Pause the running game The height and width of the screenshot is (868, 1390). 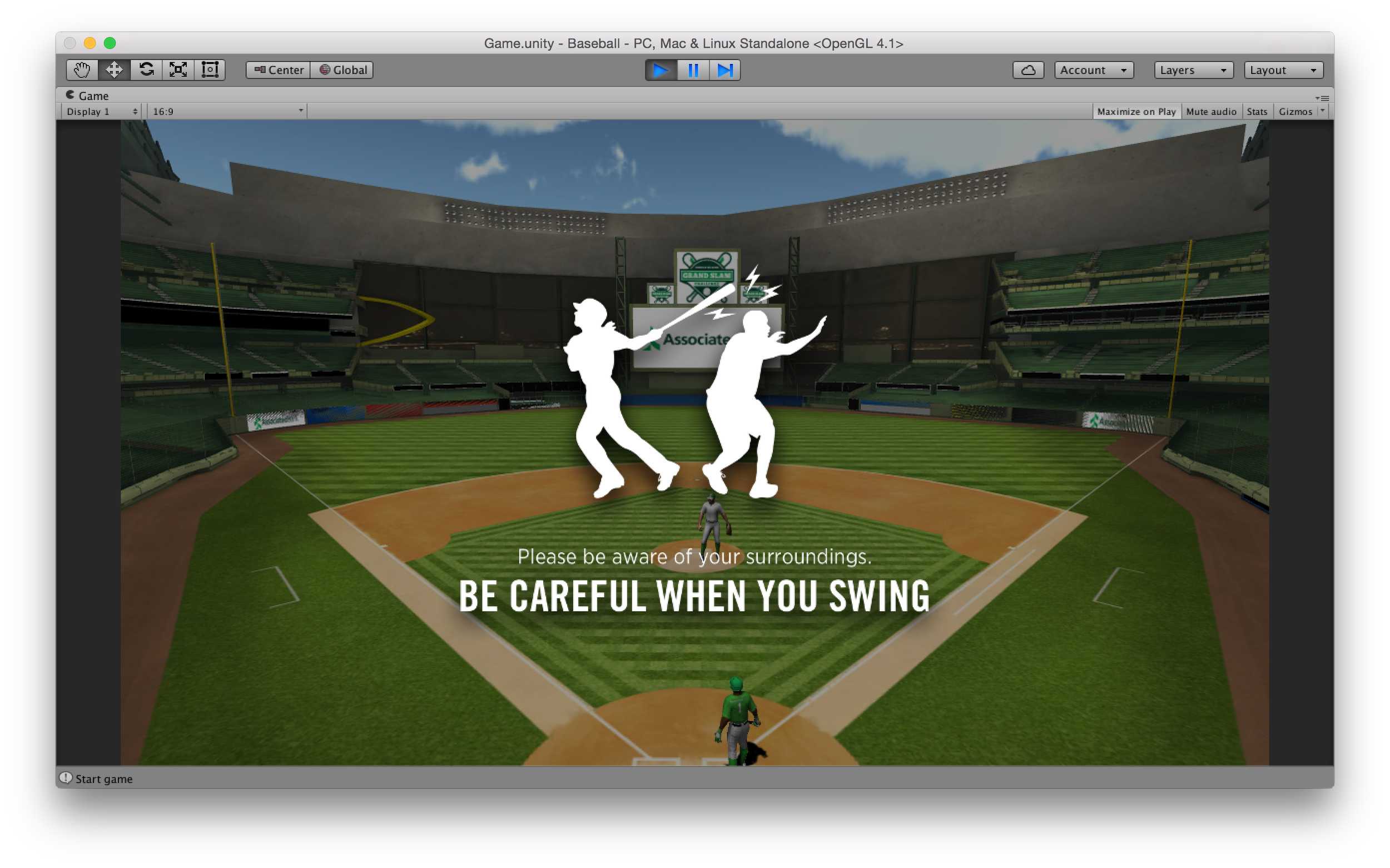pyautogui.click(x=693, y=70)
